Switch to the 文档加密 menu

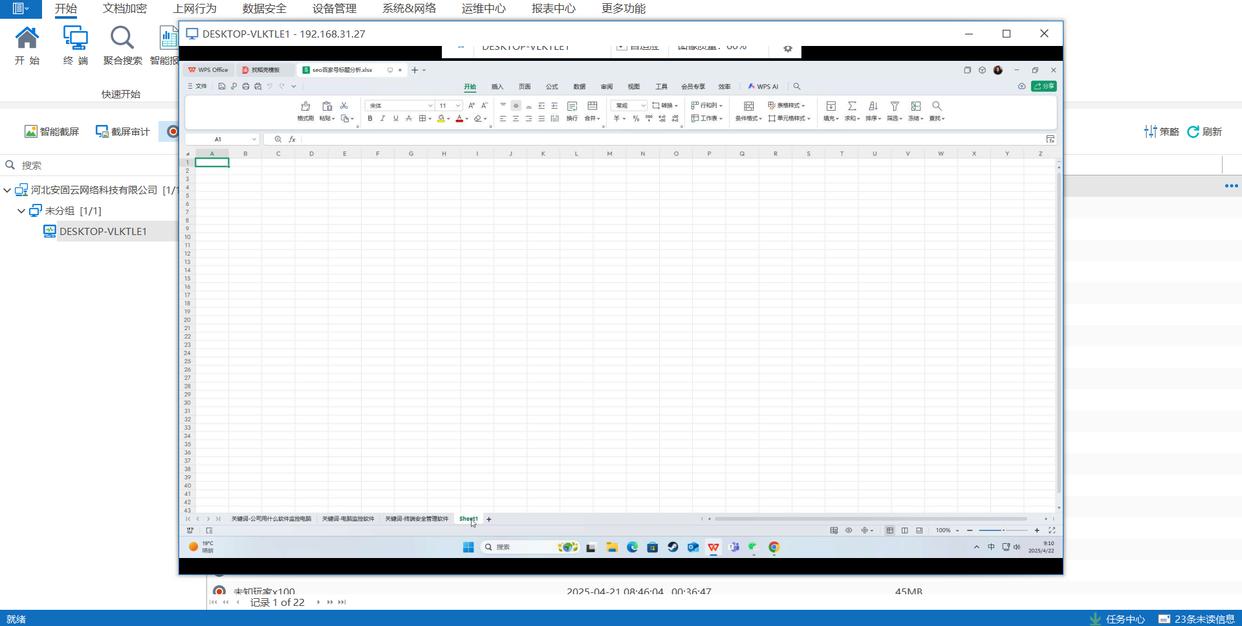(x=125, y=8)
